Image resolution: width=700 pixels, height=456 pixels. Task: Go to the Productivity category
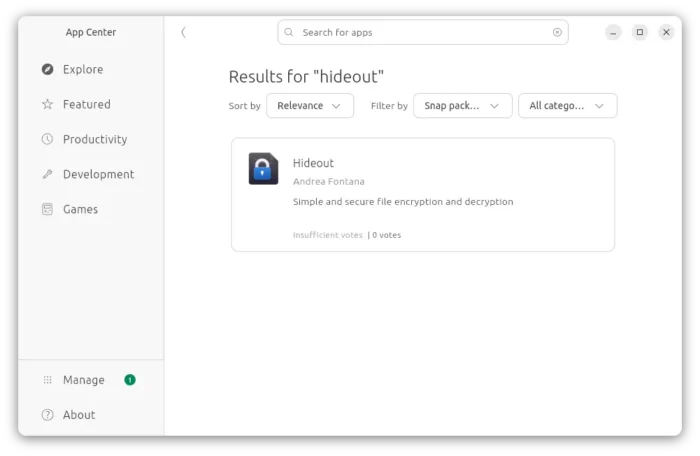[x=94, y=139]
